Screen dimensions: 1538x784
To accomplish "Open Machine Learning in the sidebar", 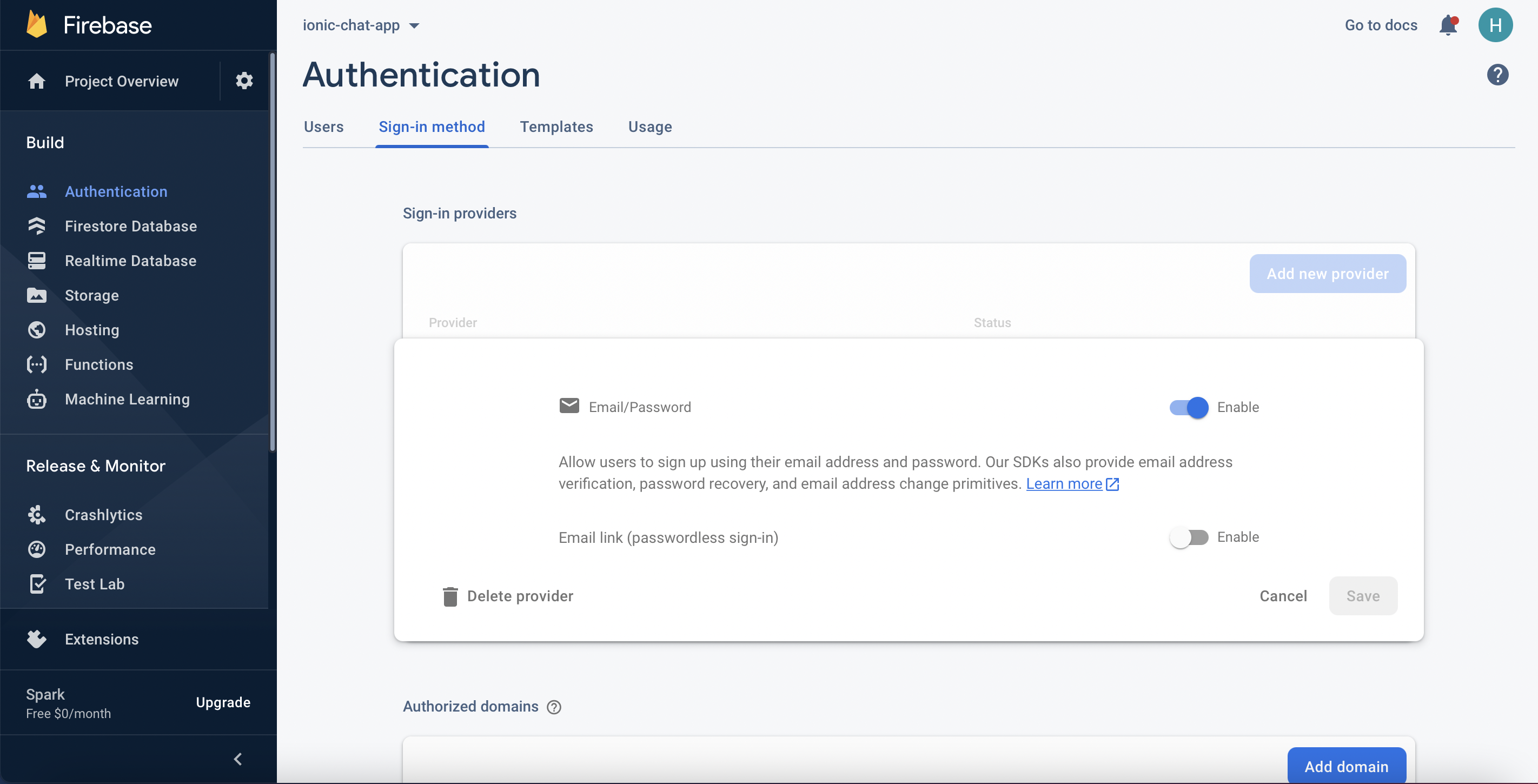I will [x=127, y=400].
